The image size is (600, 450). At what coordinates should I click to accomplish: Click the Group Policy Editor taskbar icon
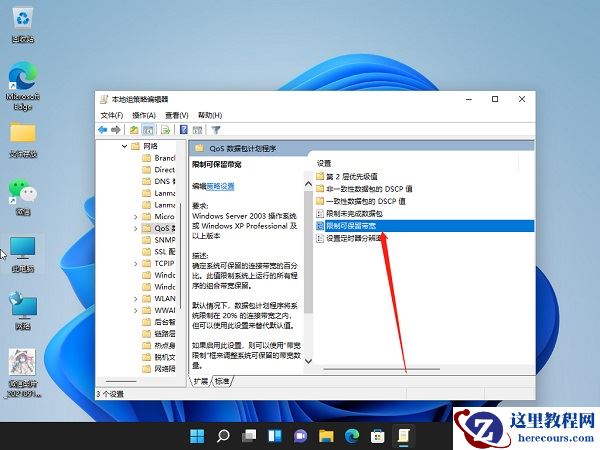pos(404,435)
